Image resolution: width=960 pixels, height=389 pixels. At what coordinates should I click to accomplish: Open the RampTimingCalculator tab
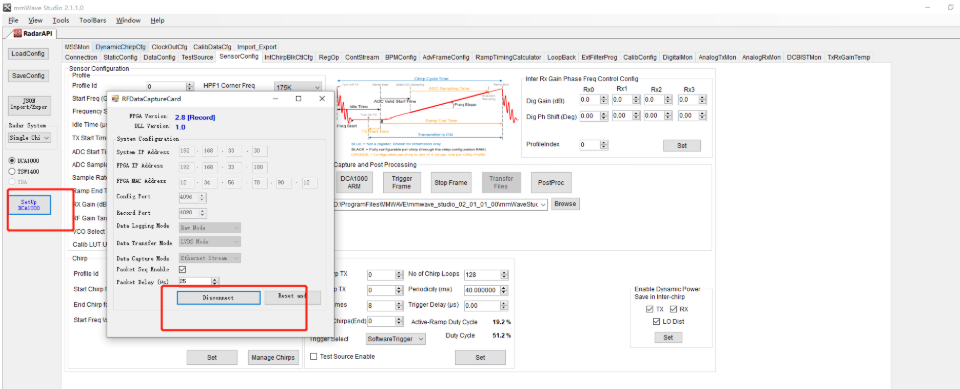[x=508, y=57]
